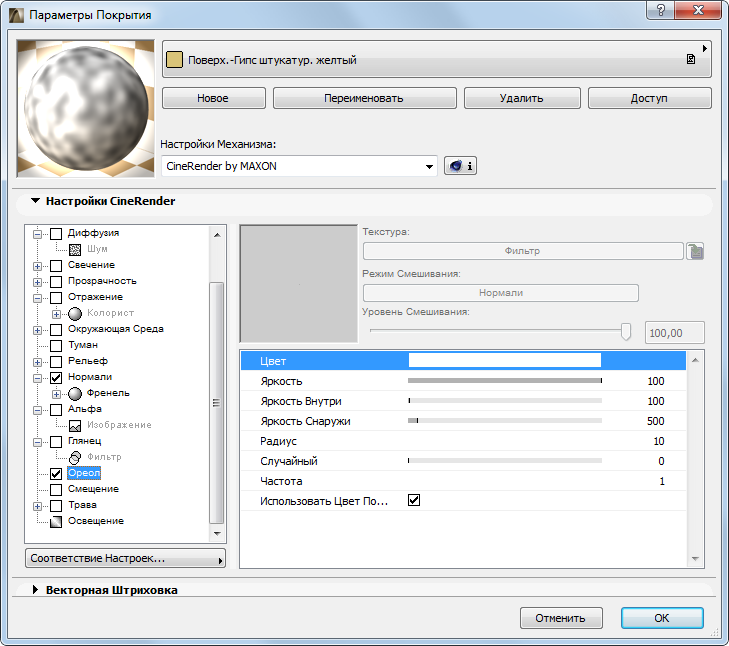Open Соответствие Настроек... popup menu
The width and height of the screenshot is (729, 646).
coord(126,558)
